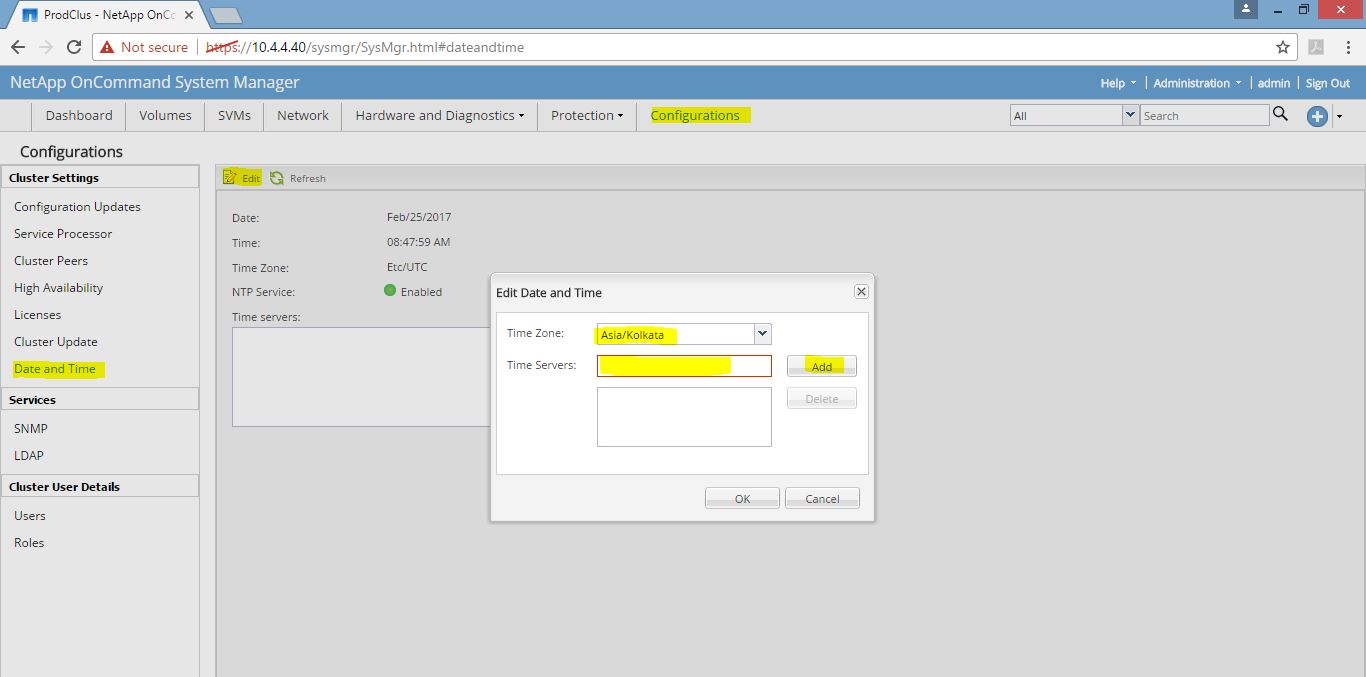Open a new browser tab with the tab icon
This screenshot has width=1366, height=677.
[224, 14]
